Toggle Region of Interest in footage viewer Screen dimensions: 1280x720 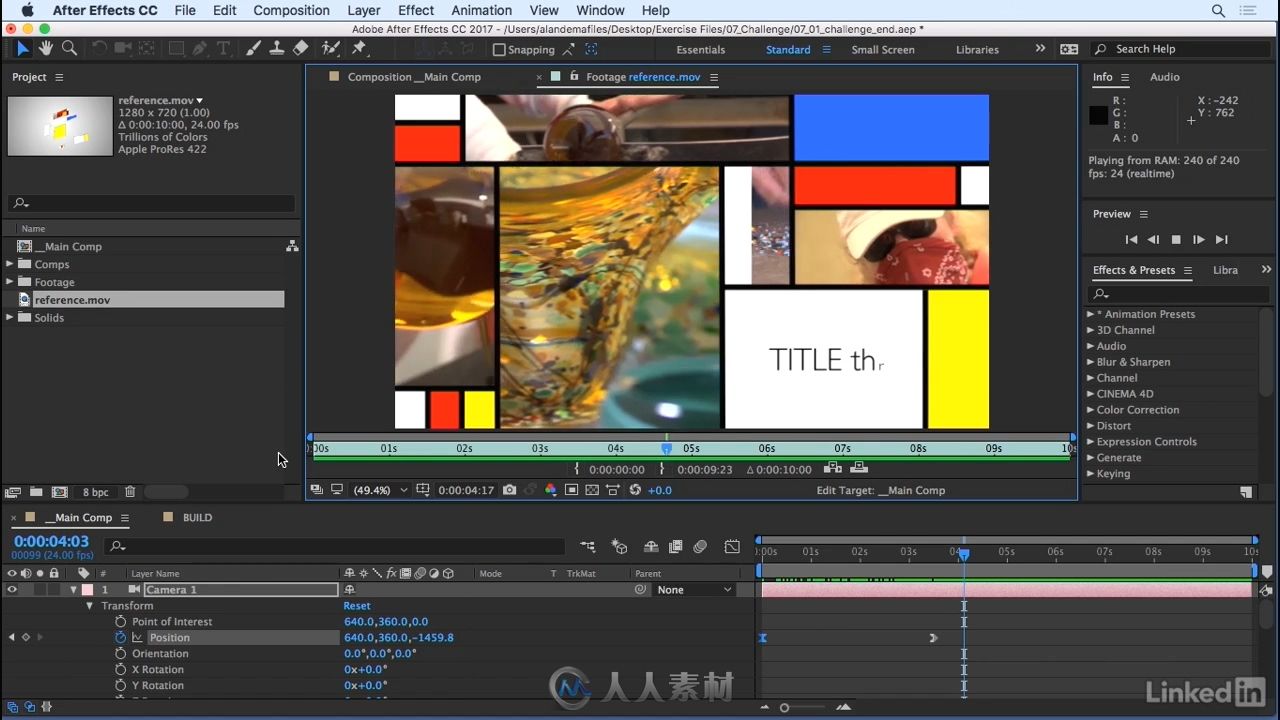pos(571,490)
